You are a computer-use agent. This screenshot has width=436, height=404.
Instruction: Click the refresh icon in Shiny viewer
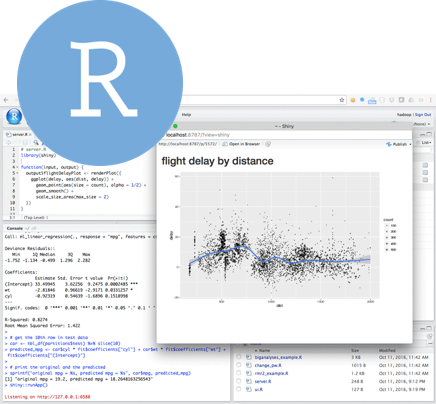point(268,144)
